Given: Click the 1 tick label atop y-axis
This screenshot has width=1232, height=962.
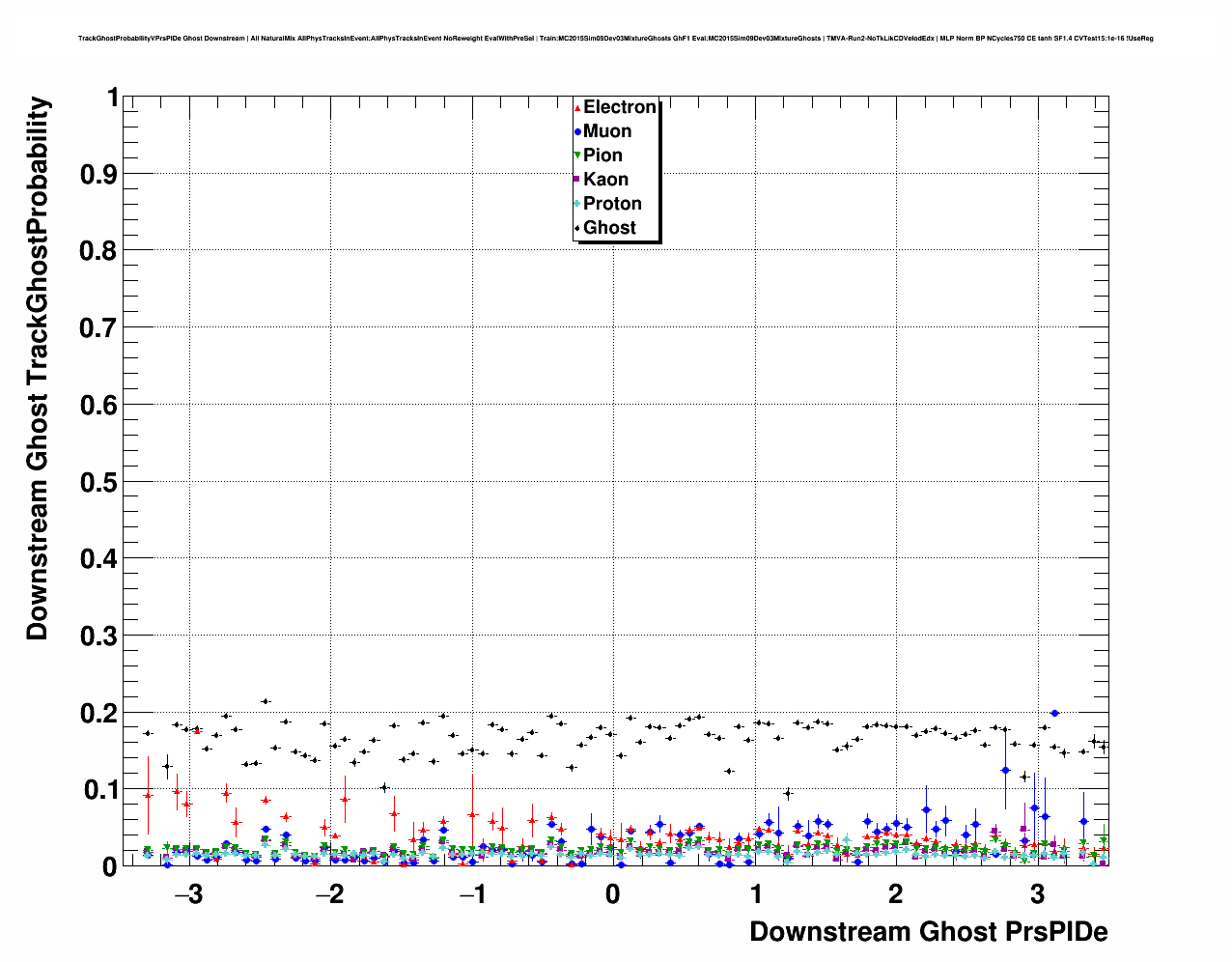Looking at the screenshot, I should click(x=113, y=98).
